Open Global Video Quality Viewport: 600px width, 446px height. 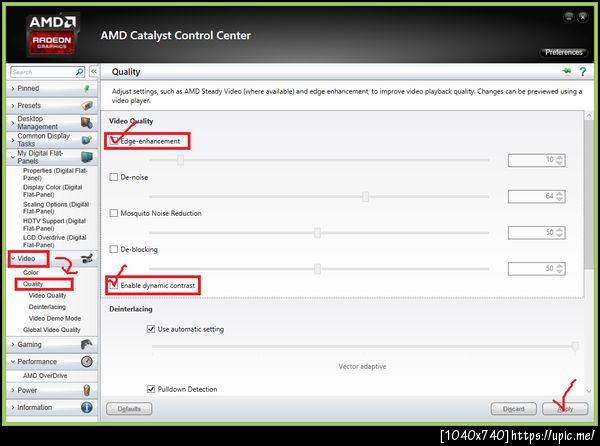[52, 330]
